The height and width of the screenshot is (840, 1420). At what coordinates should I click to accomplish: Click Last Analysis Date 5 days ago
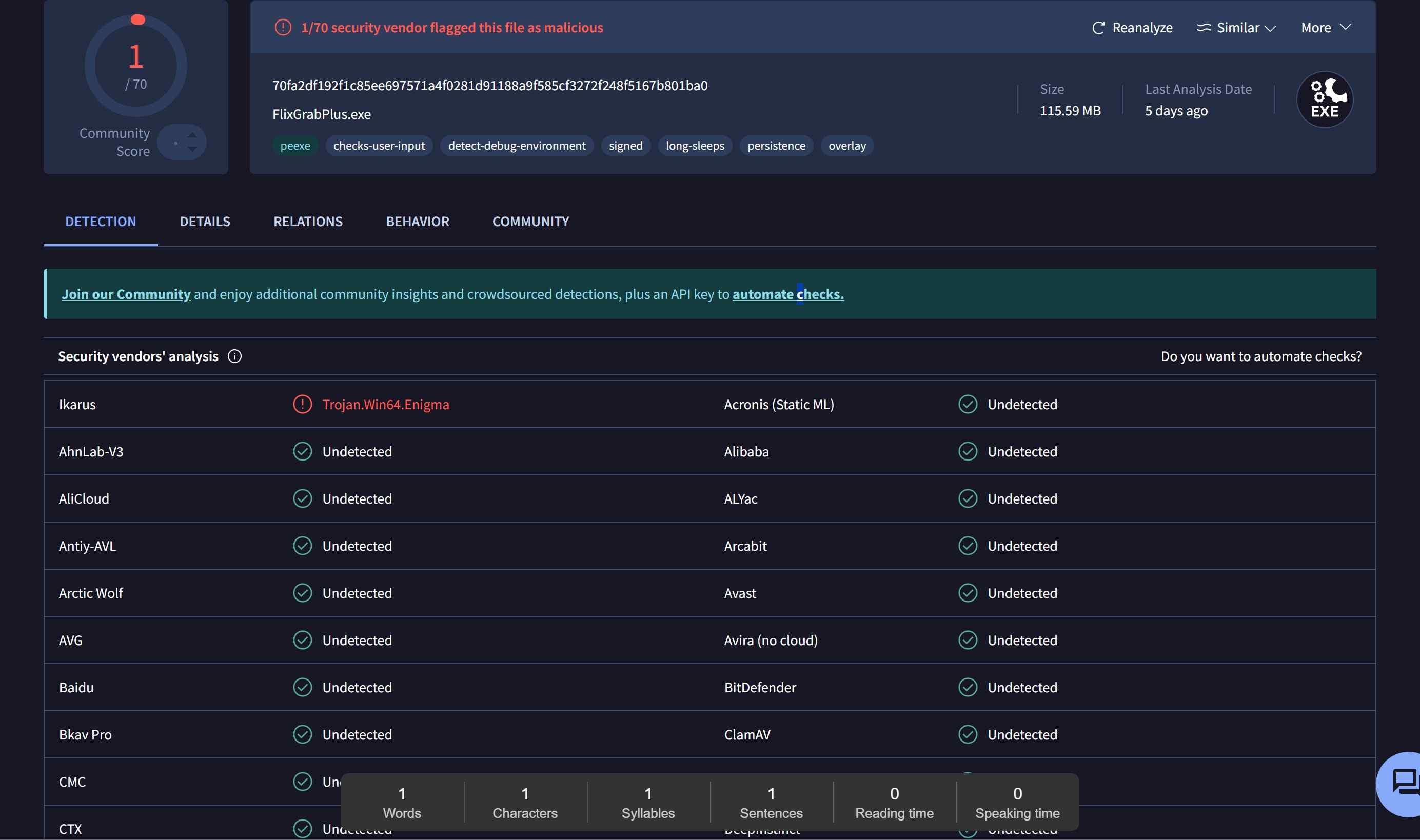pos(1176,111)
